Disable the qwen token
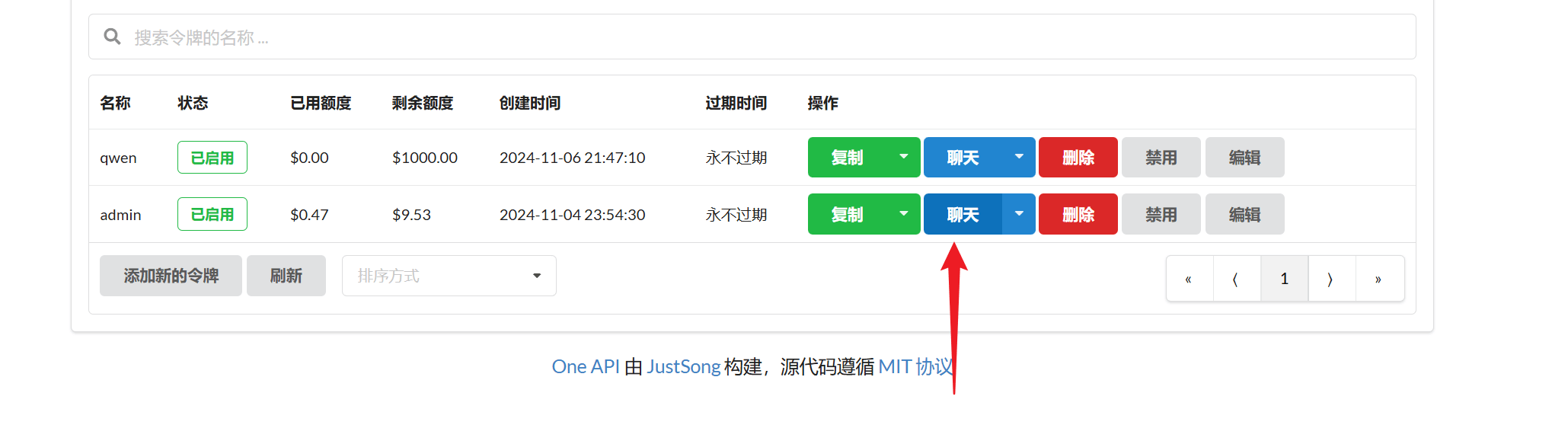 1161,158
